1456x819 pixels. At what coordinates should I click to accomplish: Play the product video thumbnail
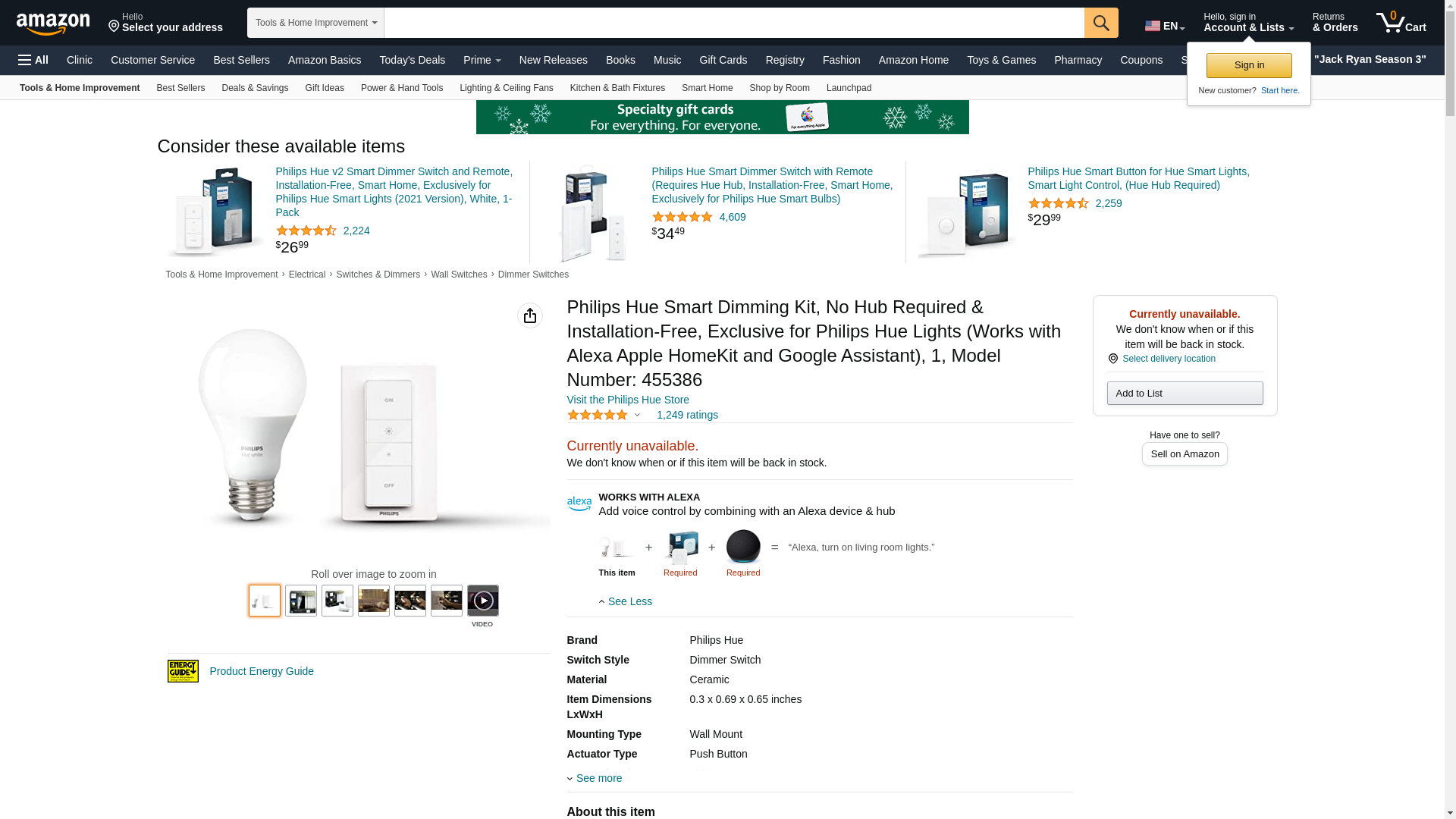coord(483,601)
